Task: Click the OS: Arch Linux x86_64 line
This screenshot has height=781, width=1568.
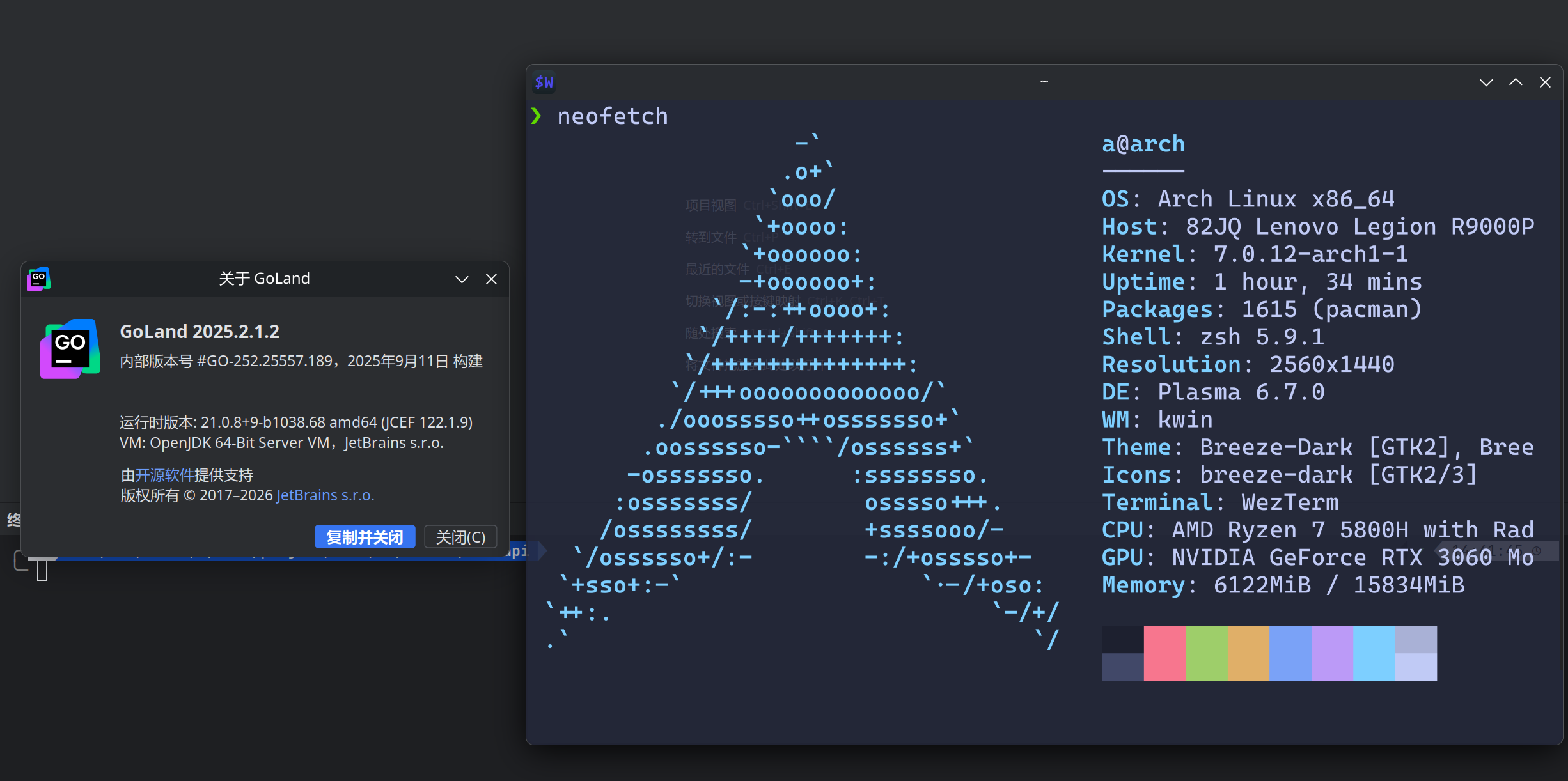Action: (1248, 199)
